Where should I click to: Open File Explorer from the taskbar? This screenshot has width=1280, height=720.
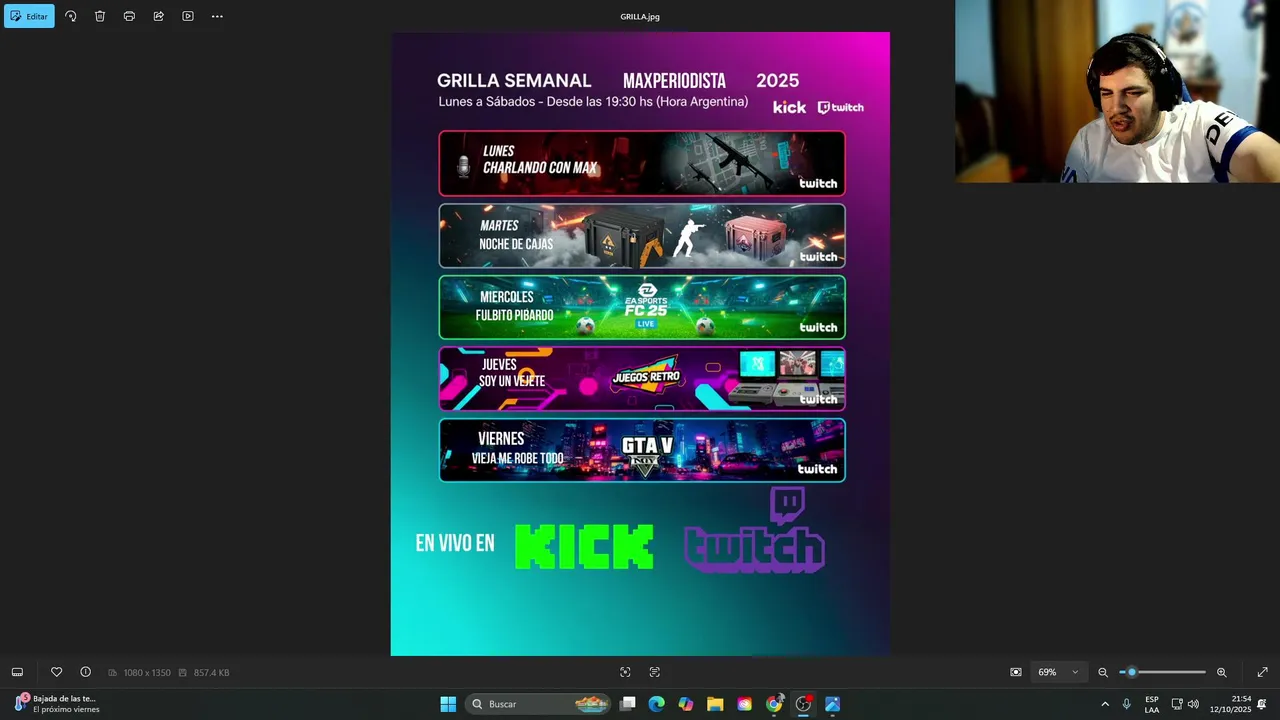pos(715,704)
